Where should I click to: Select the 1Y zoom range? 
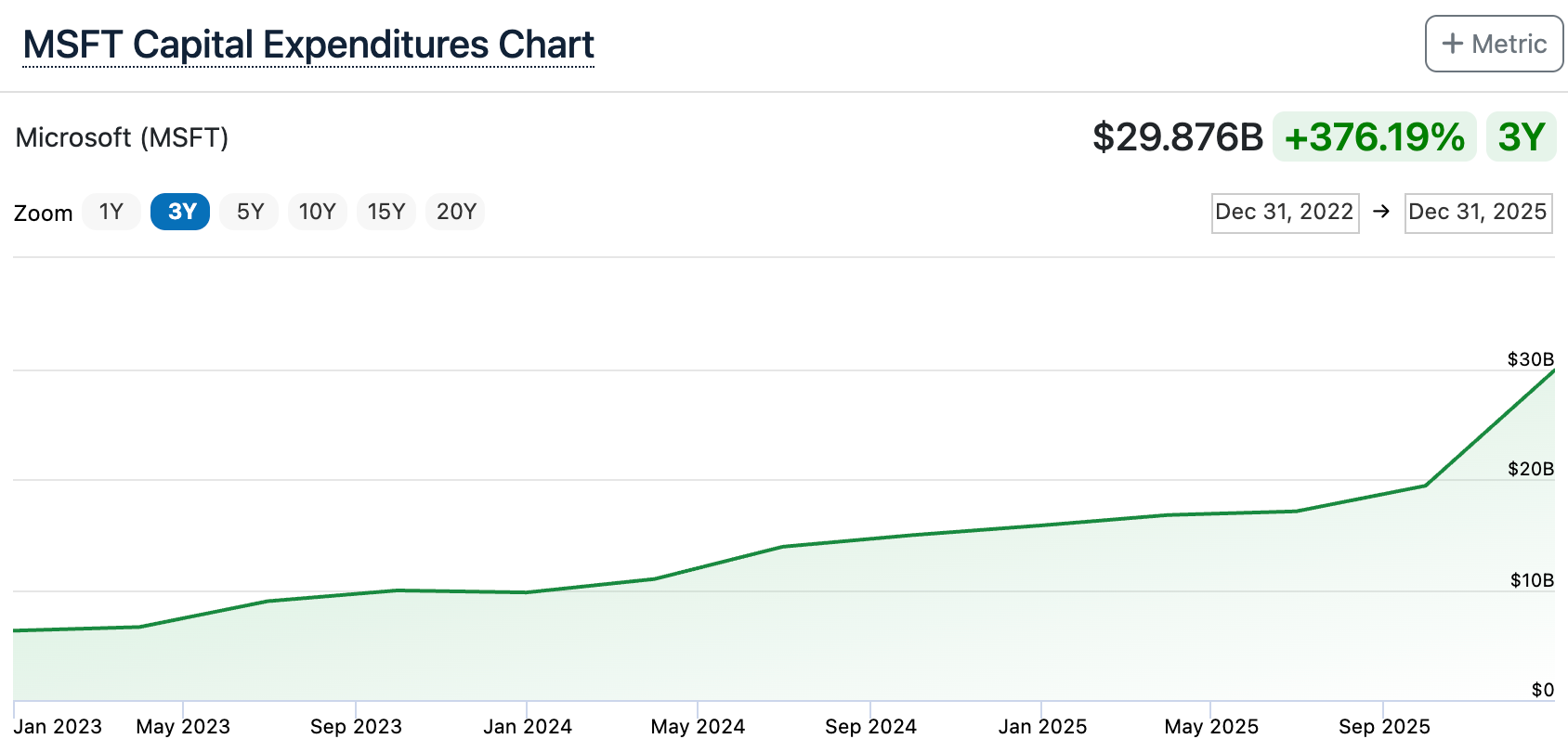111,212
